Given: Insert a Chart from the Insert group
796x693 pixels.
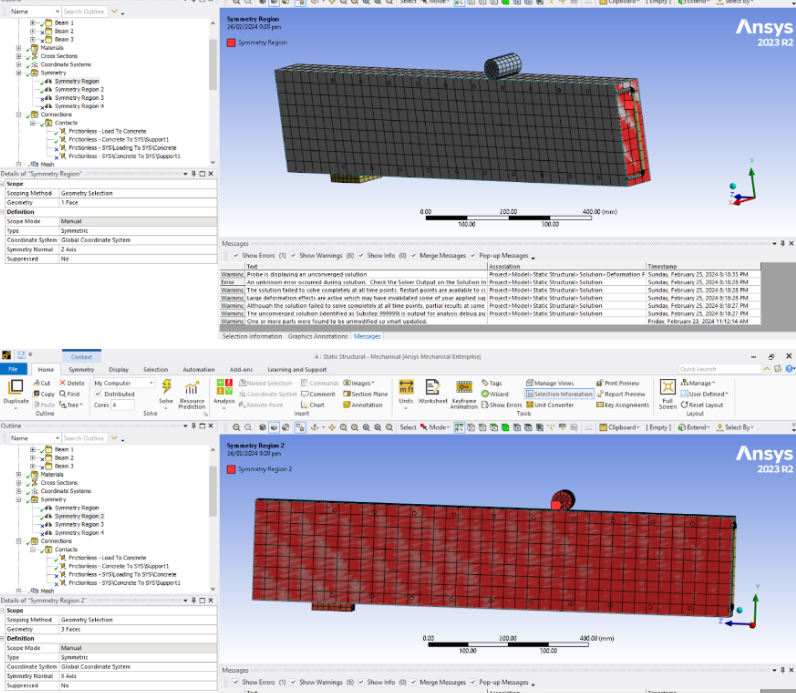Looking at the screenshot, I should click(x=313, y=405).
